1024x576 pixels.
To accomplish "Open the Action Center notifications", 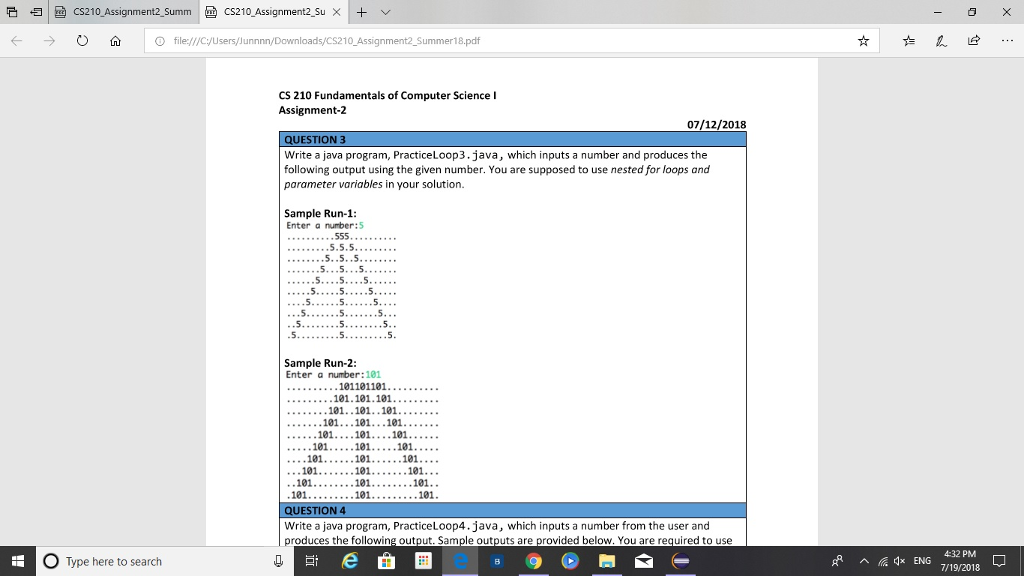I will click(999, 561).
